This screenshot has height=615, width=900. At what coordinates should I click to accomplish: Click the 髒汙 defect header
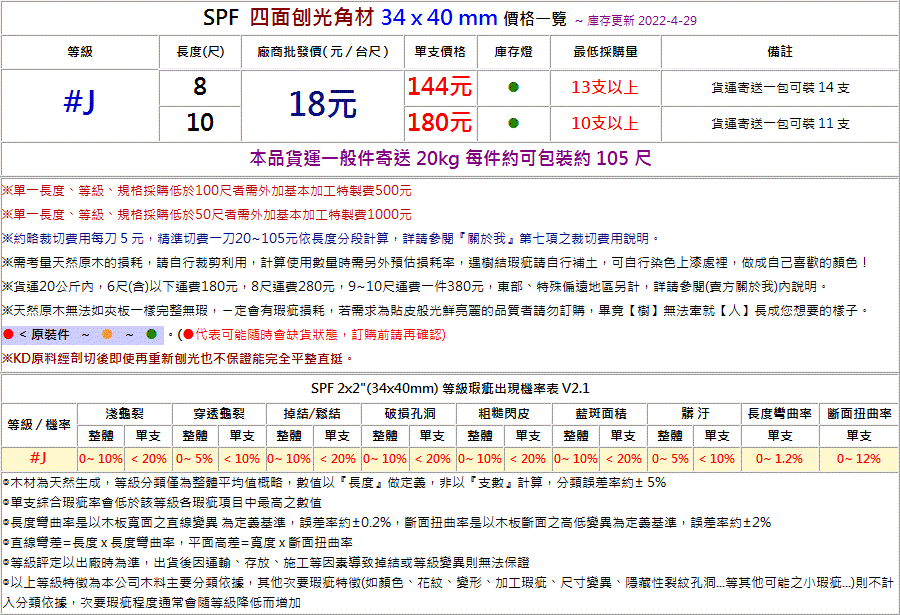696,413
